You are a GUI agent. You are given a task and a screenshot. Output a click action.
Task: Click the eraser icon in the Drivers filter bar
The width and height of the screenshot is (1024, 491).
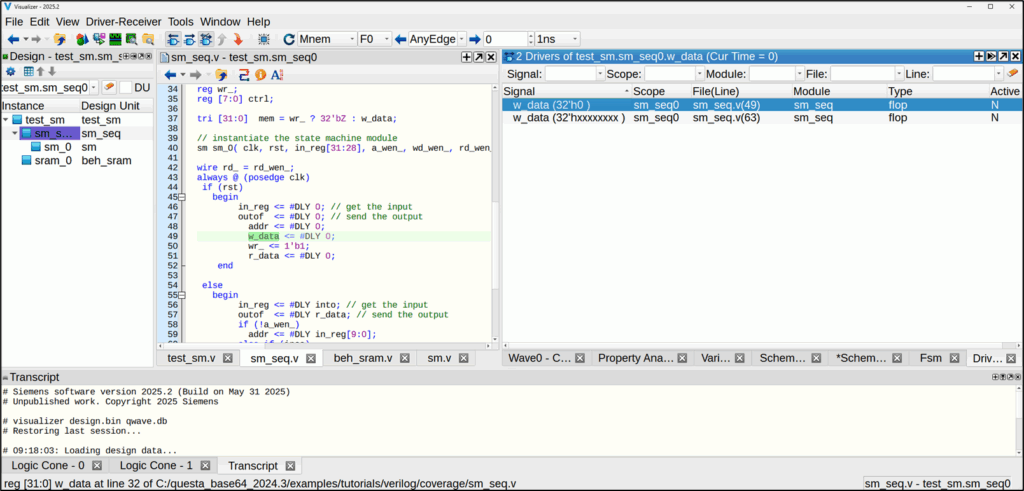click(x=1012, y=74)
